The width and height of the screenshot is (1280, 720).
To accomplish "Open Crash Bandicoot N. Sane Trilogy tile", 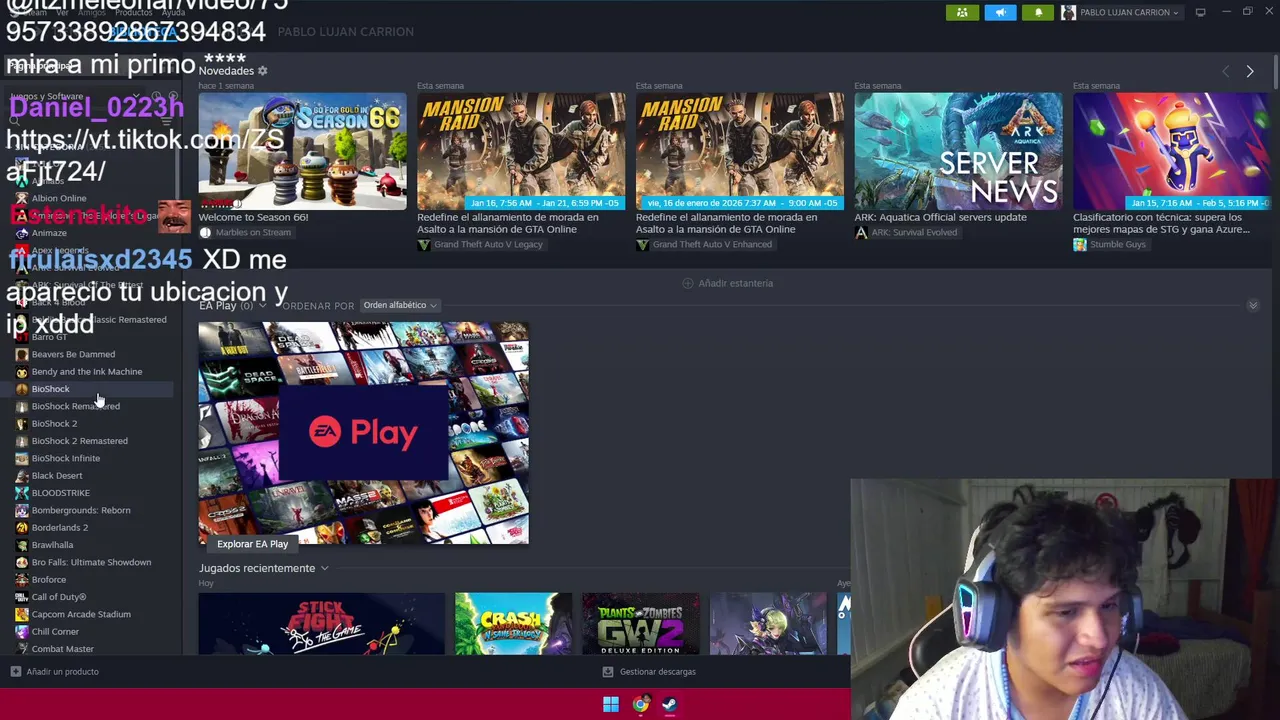I will 513,624.
